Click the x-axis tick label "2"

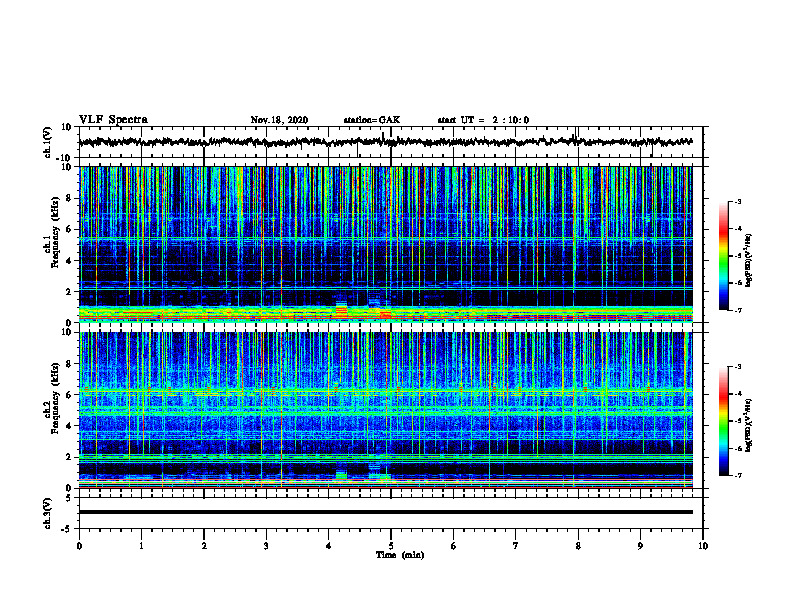[204, 546]
